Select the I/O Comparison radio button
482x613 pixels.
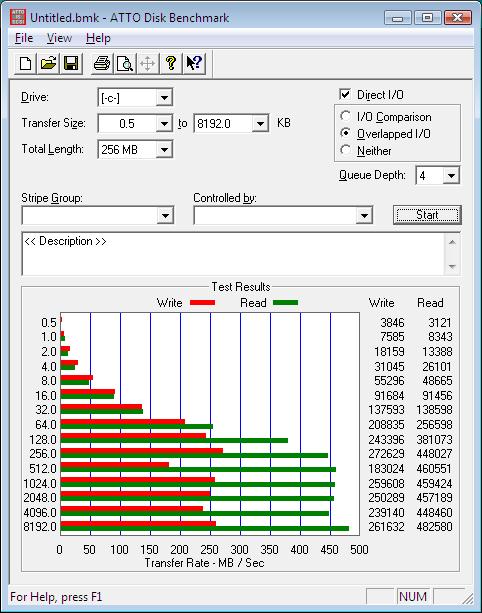345,116
